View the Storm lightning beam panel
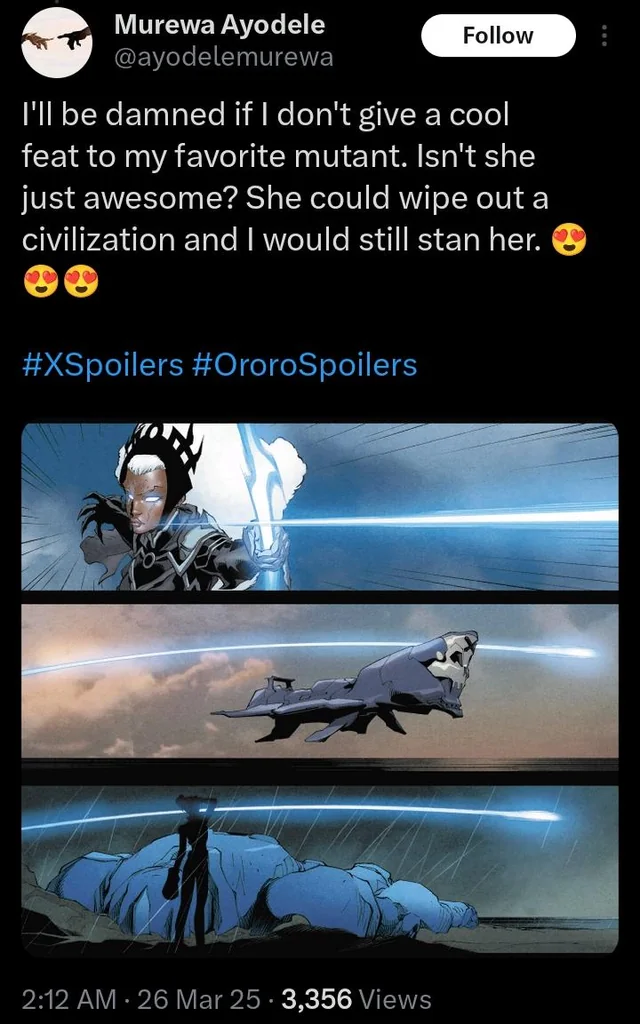640x1024 pixels. [x=320, y=507]
